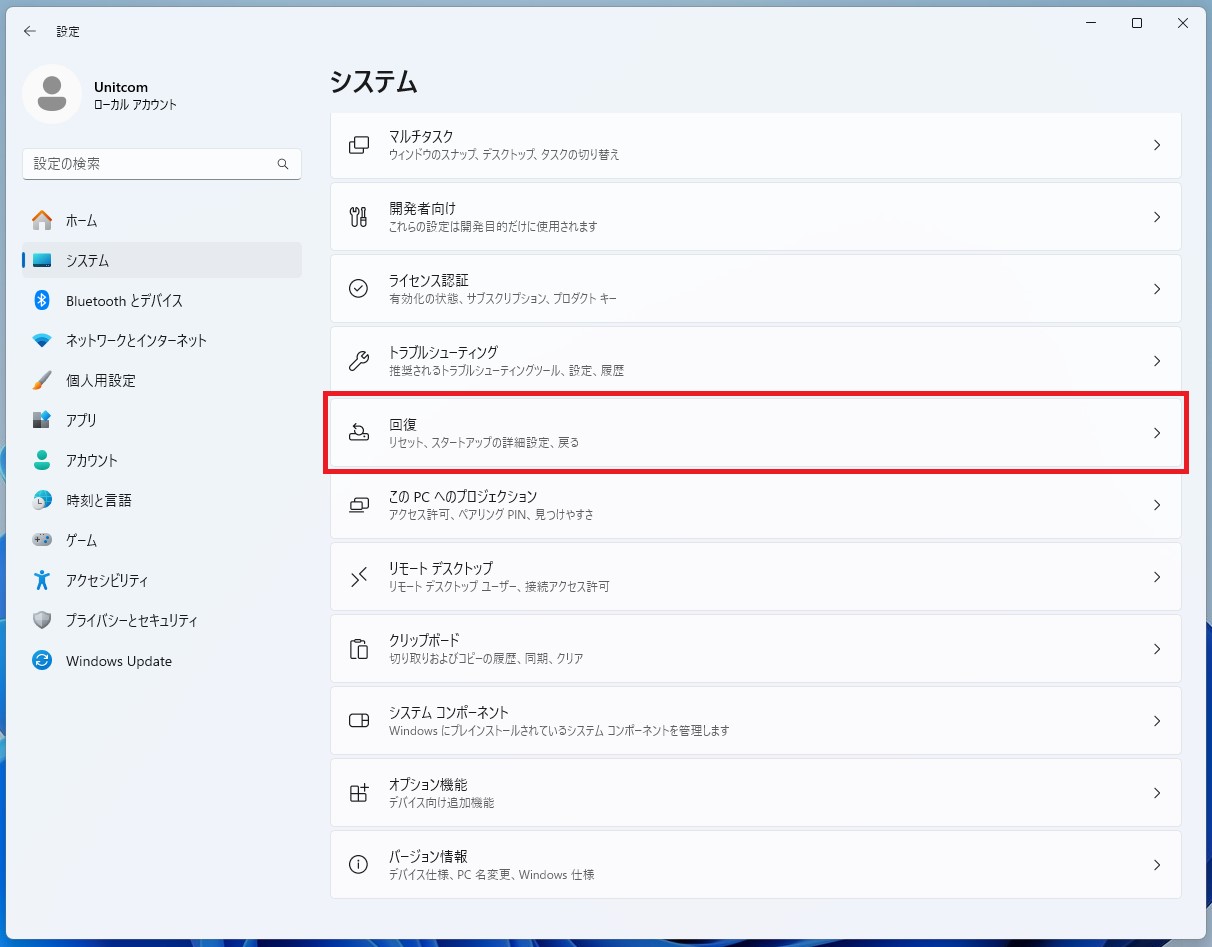Screen dimensions: 1212x947
Task: Click the Privacy & Security shield icon
Action: point(42,620)
